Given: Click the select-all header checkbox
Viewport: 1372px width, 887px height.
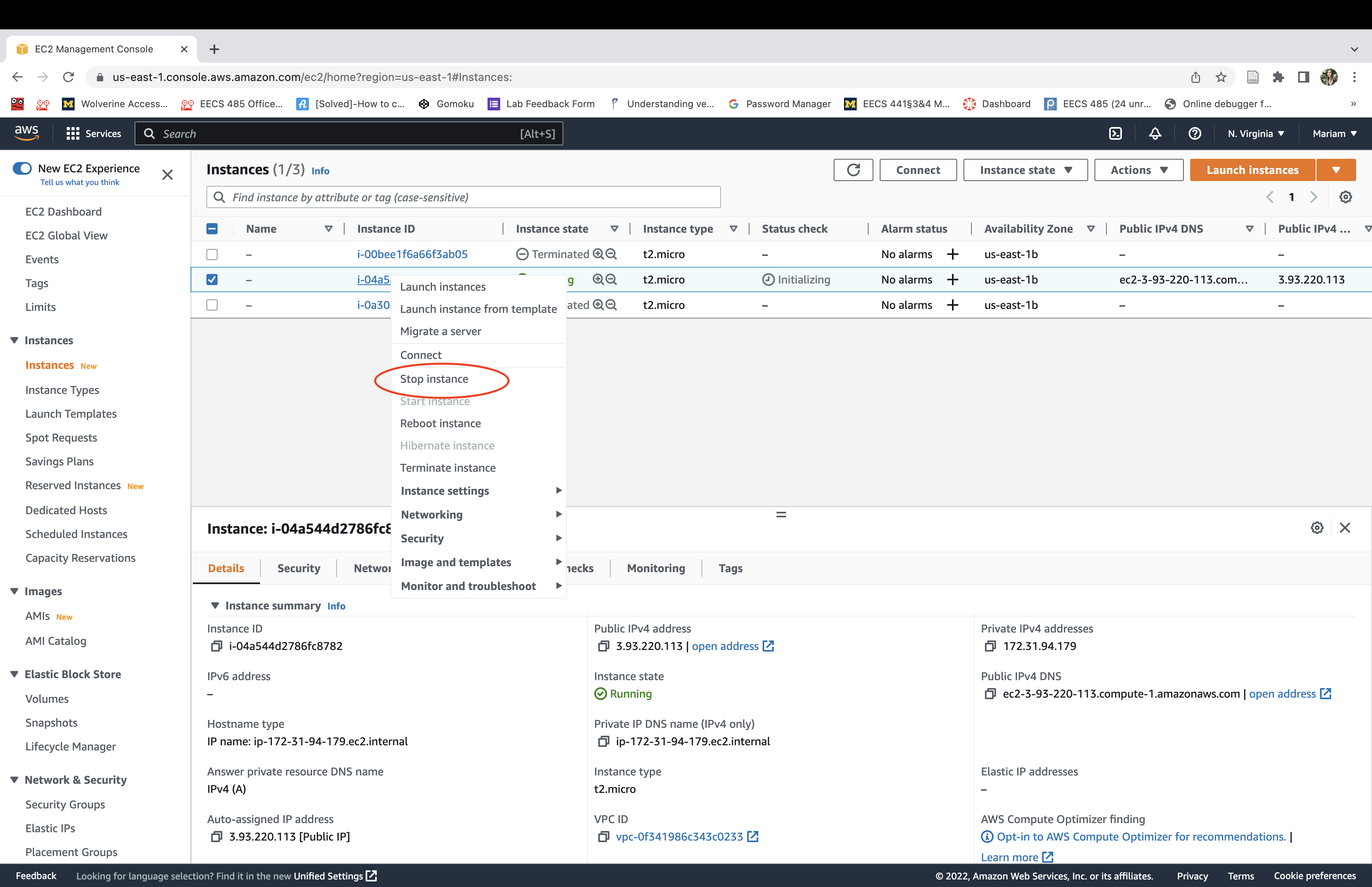Looking at the screenshot, I should coord(212,229).
